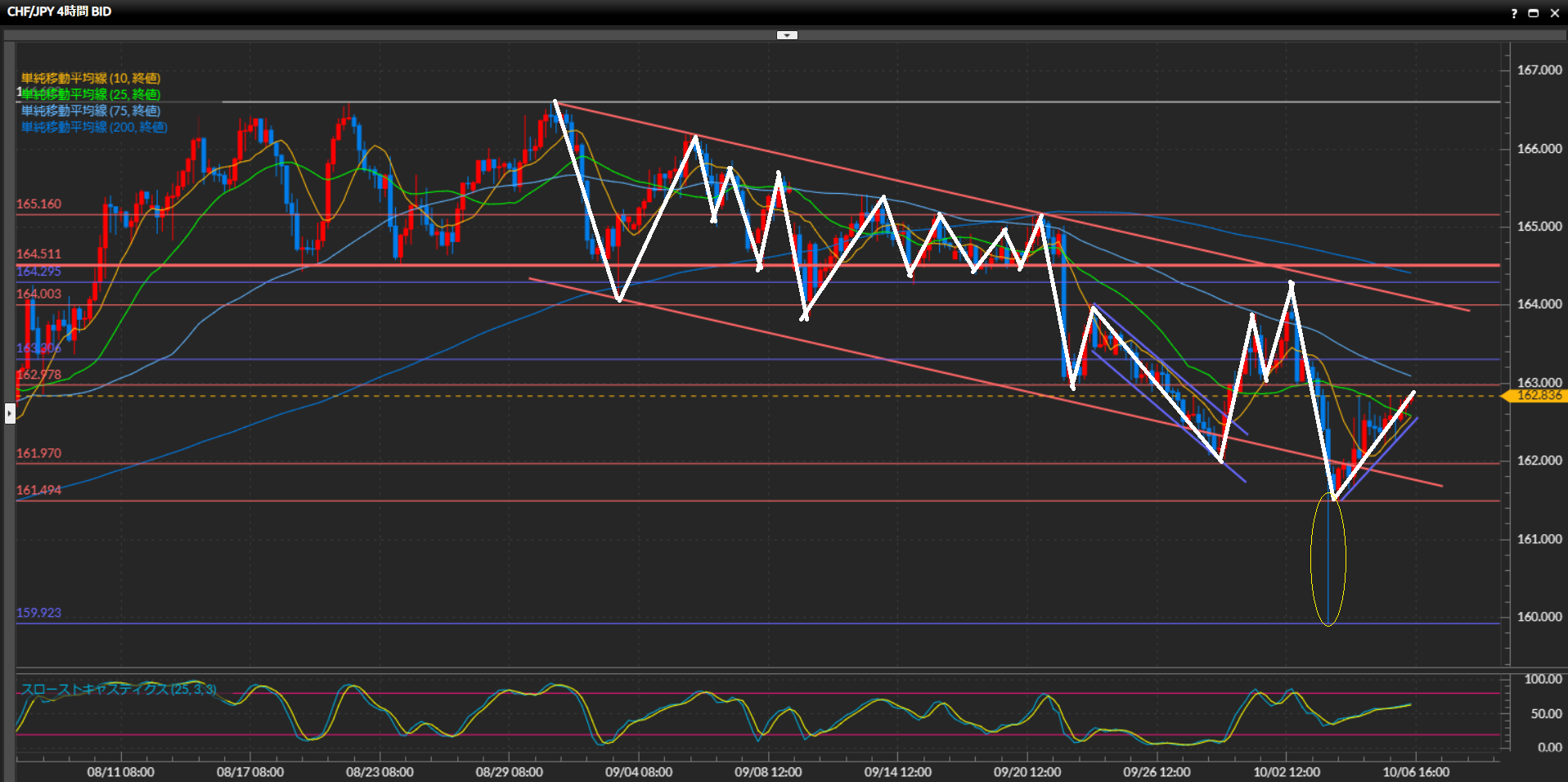
Task: Expand the left side panel arrow
Action: click(10, 414)
